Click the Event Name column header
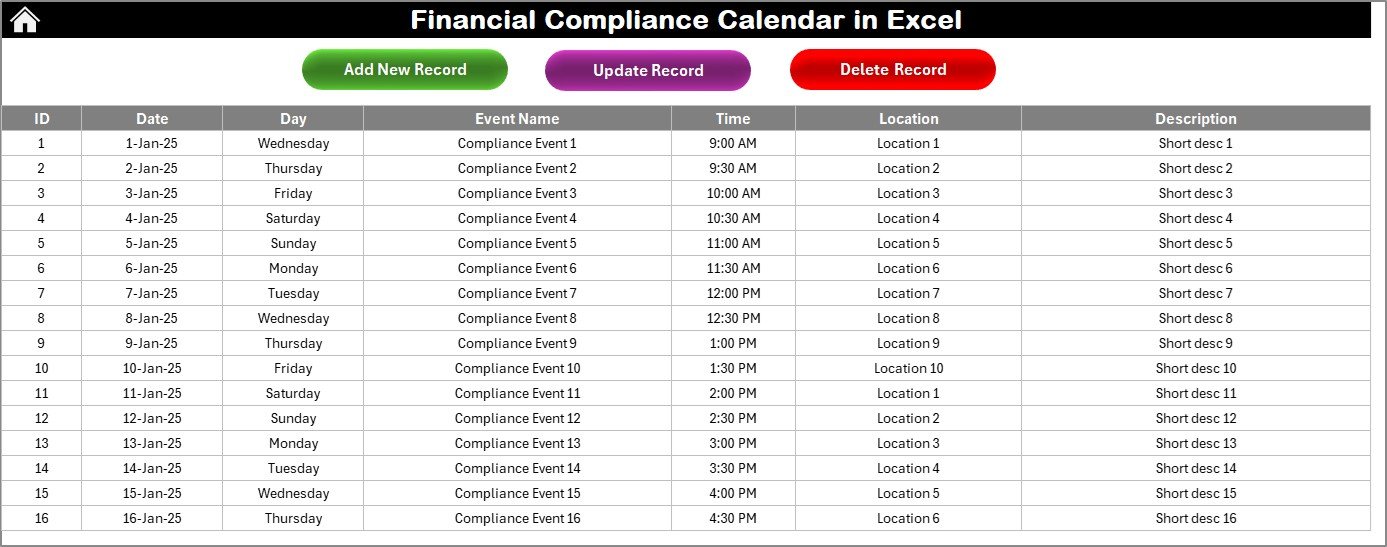 (517, 118)
